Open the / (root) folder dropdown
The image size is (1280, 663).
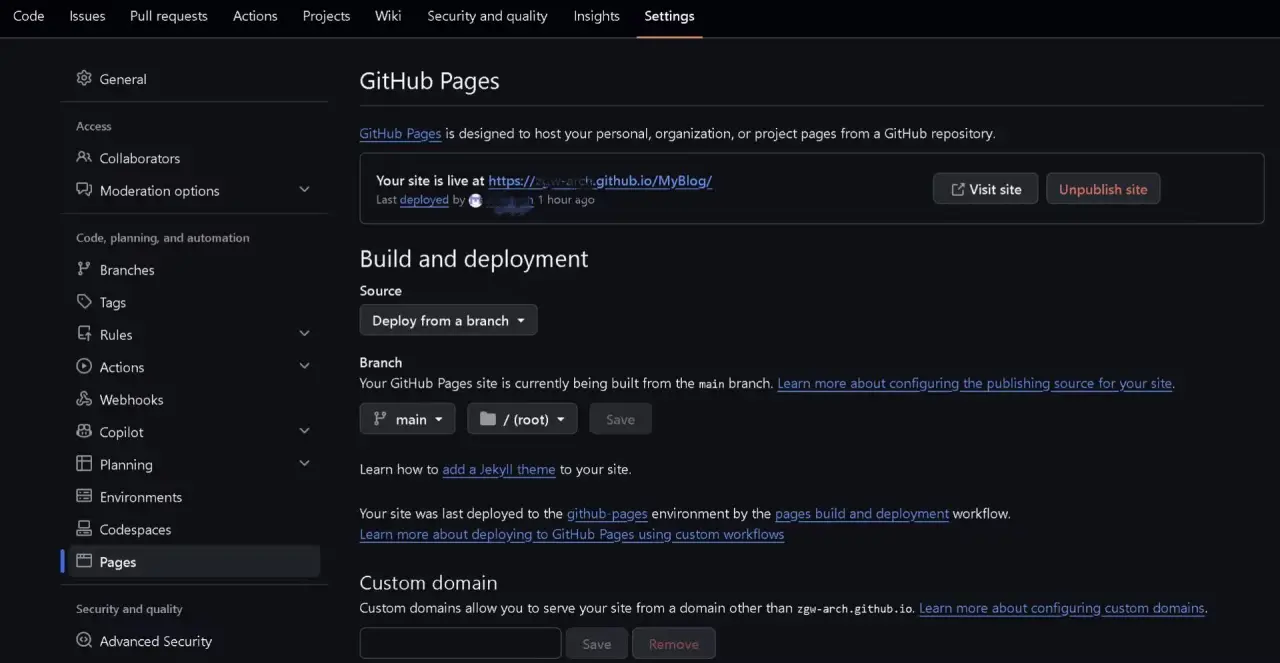pos(522,419)
